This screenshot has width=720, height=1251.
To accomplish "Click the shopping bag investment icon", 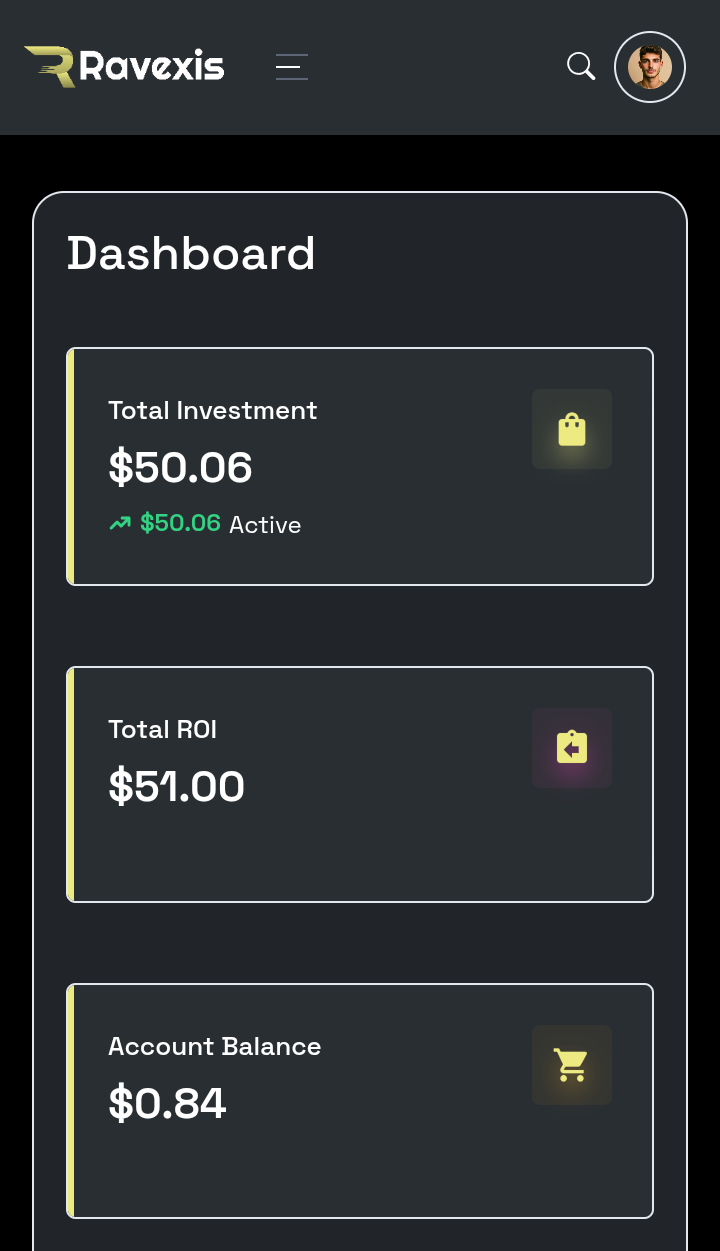I will pyautogui.click(x=572, y=429).
